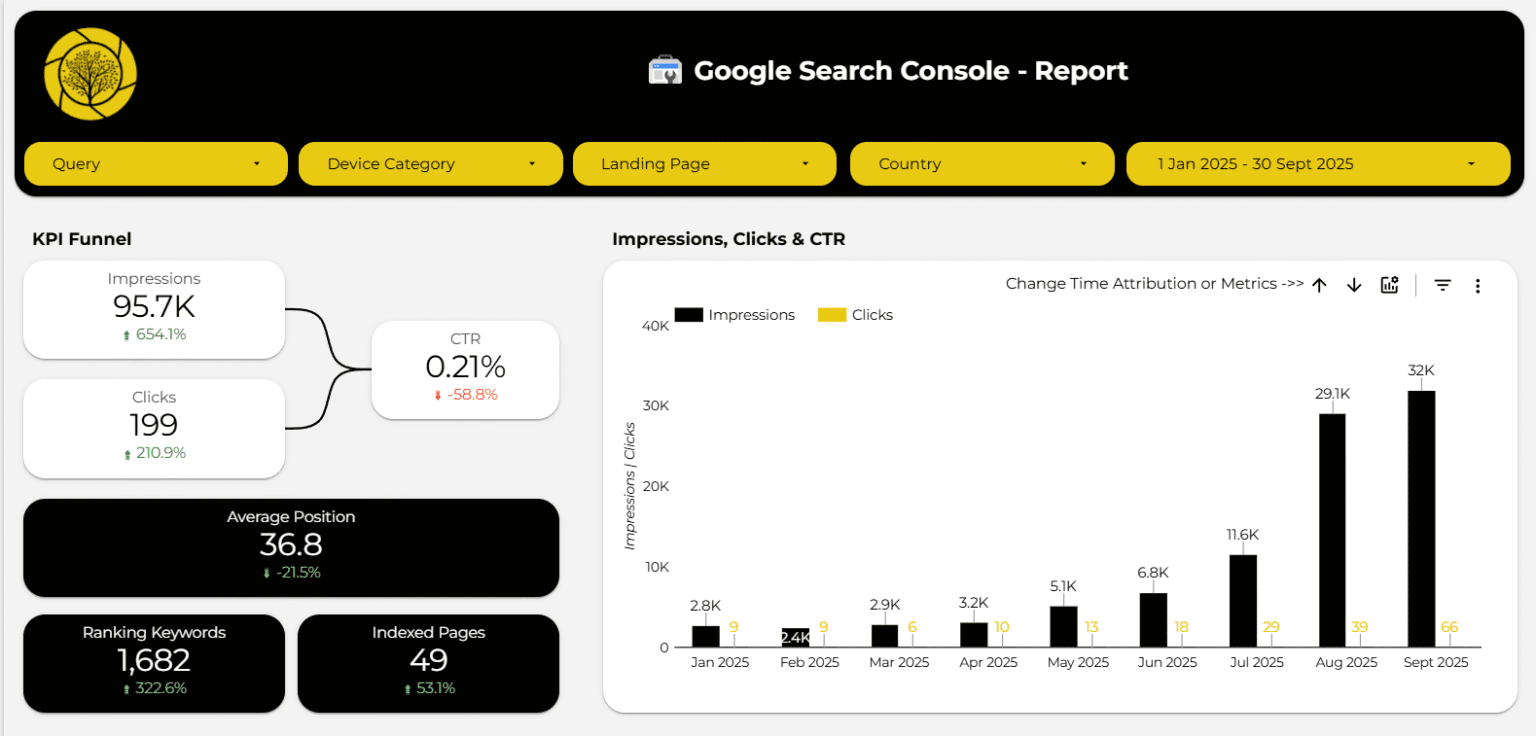The height and width of the screenshot is (736, 1536).
Task: Select the Clicks 199 scorecard
Action: tap(154, 427)
